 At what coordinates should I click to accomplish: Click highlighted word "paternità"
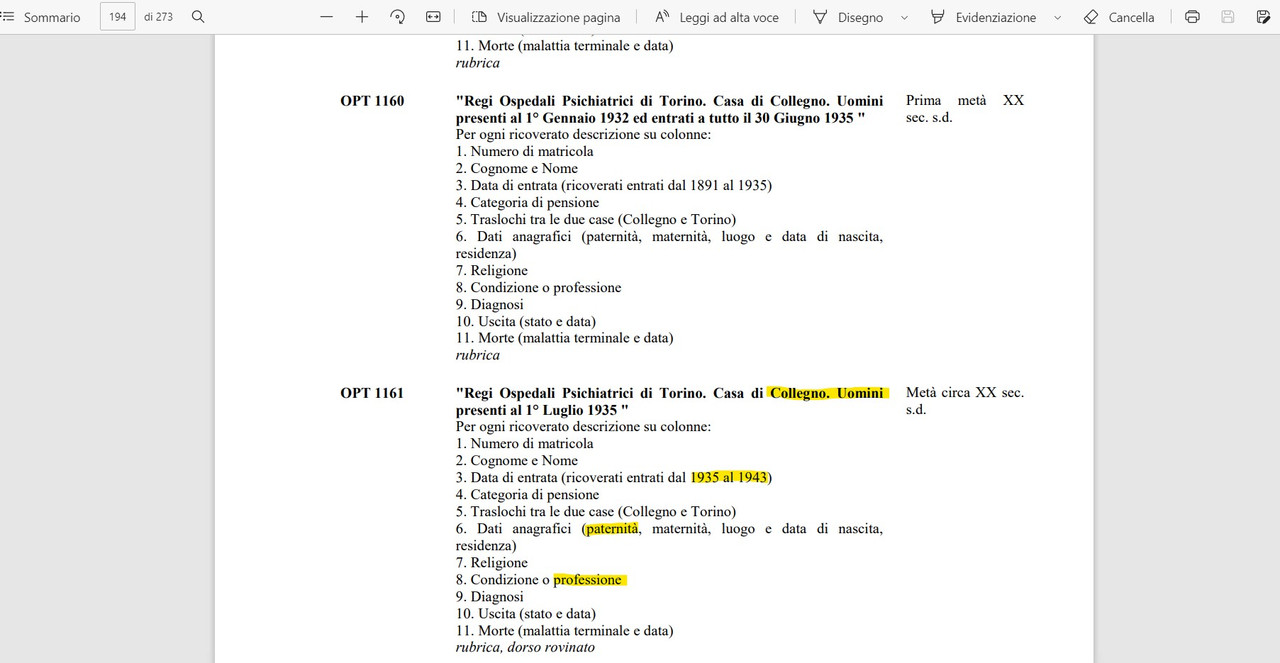click(612, 528)
